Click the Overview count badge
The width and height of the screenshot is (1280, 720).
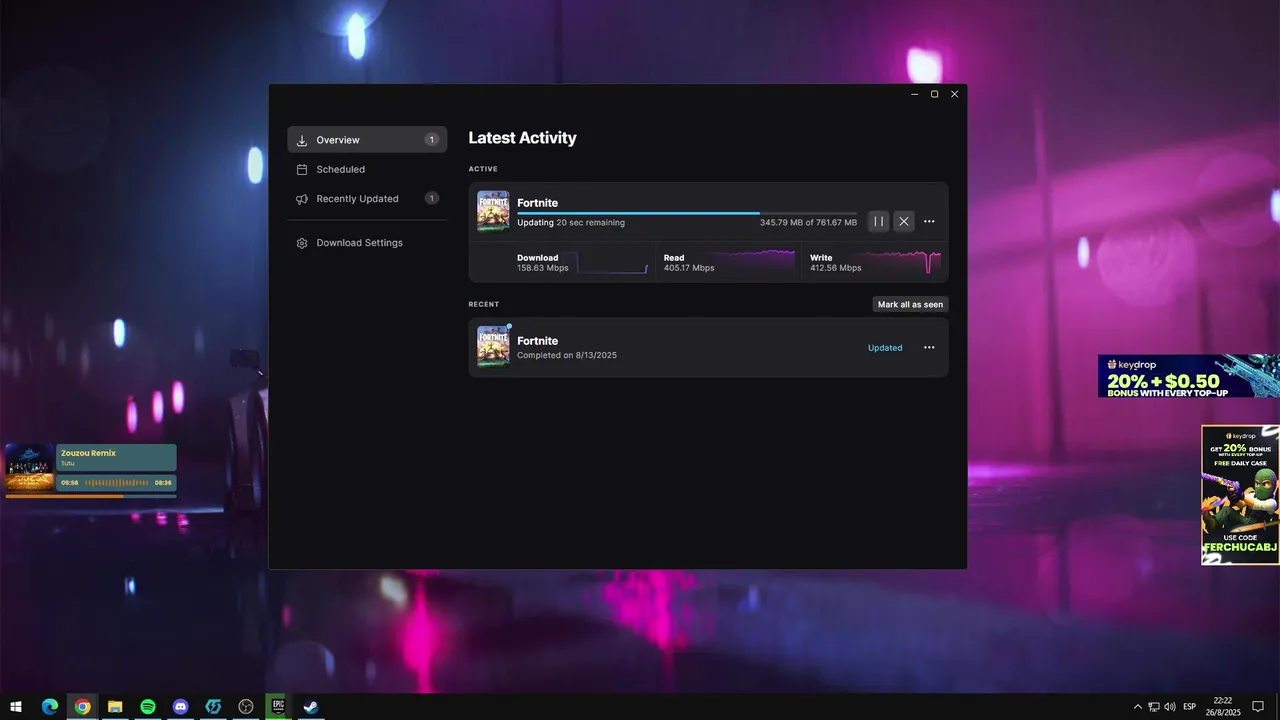pyautogui.click(x=431, y=140)
